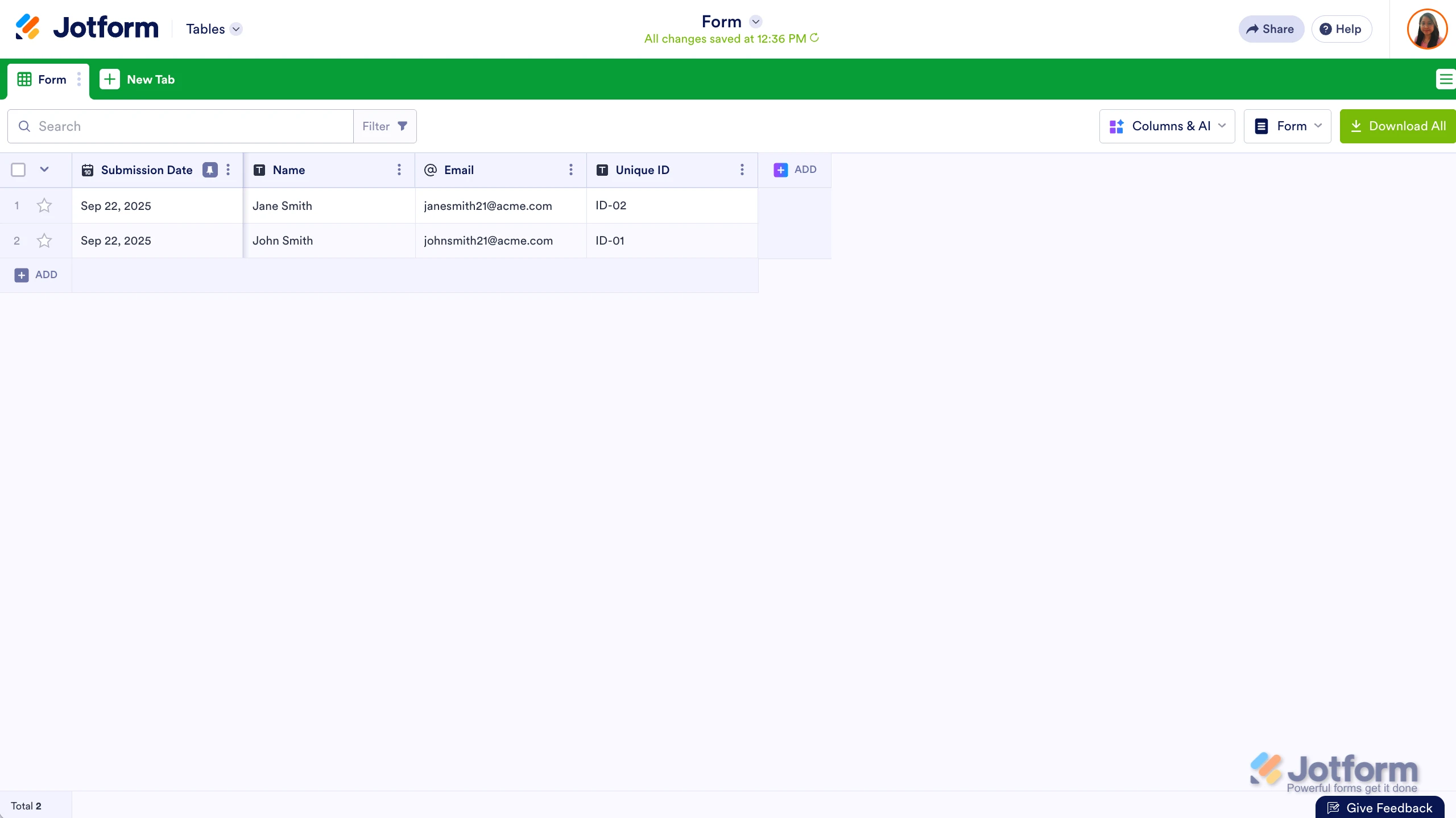The height and width of the screenshot is (818, 1456).
Task: Star the John Smith row
Action: [x=44, y=240]
